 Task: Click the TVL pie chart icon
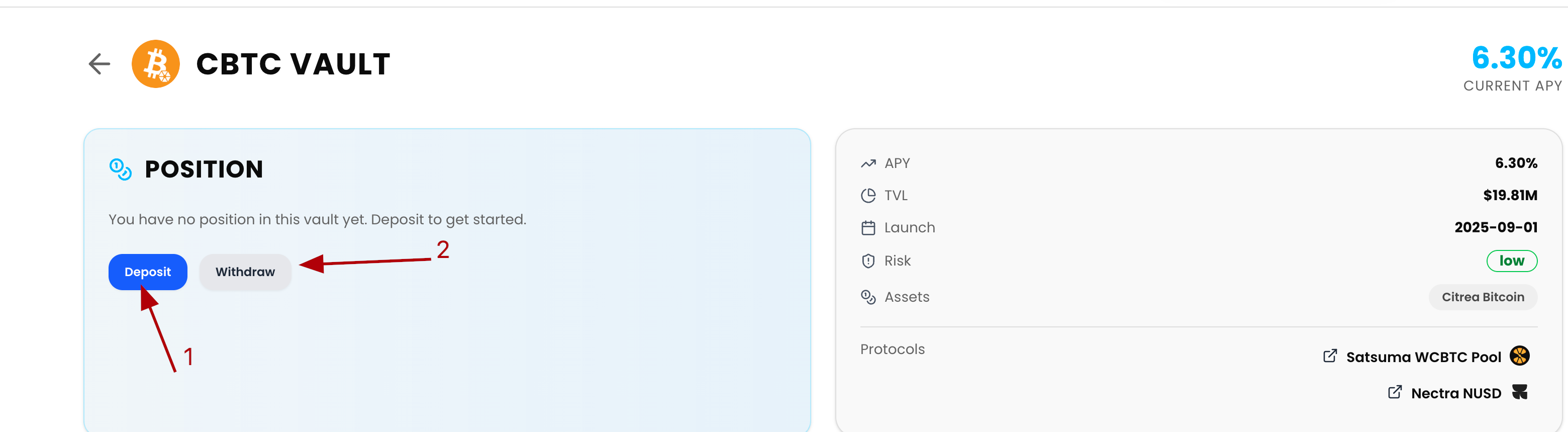click(x=868, y=196)
